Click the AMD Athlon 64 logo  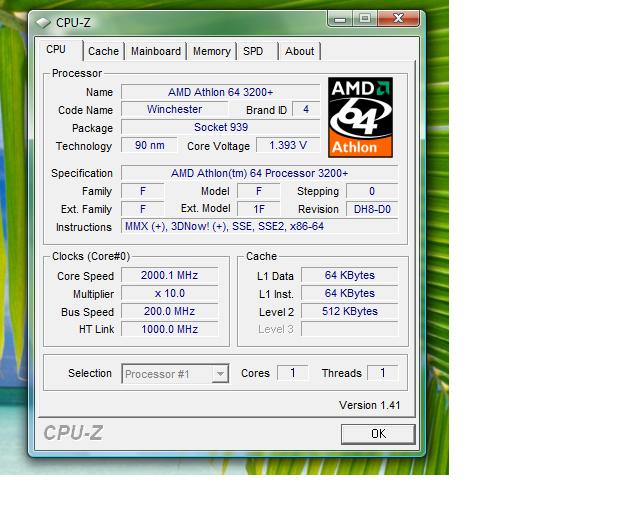[360, 118]
